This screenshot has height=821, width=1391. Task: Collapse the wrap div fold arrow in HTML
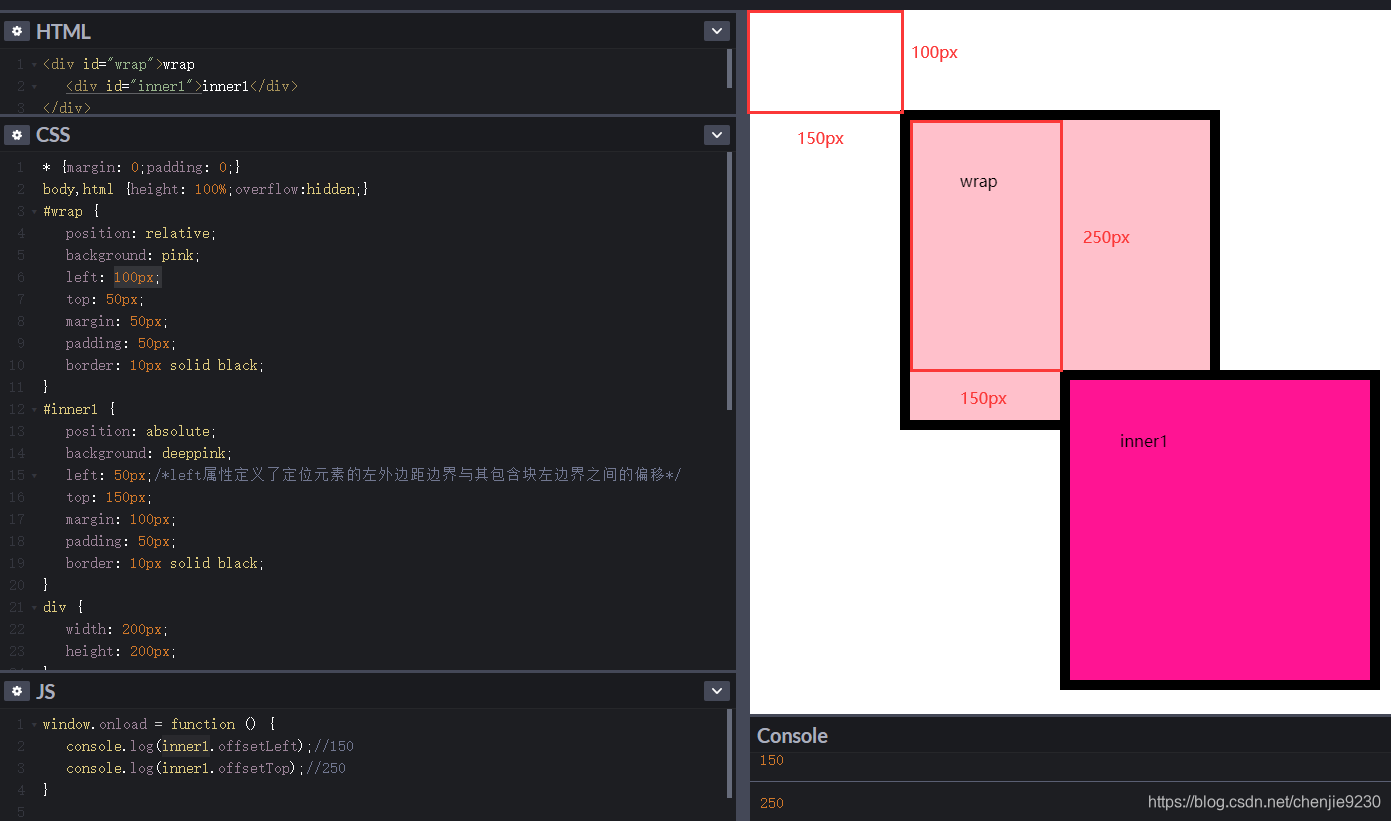coord(34,65)
